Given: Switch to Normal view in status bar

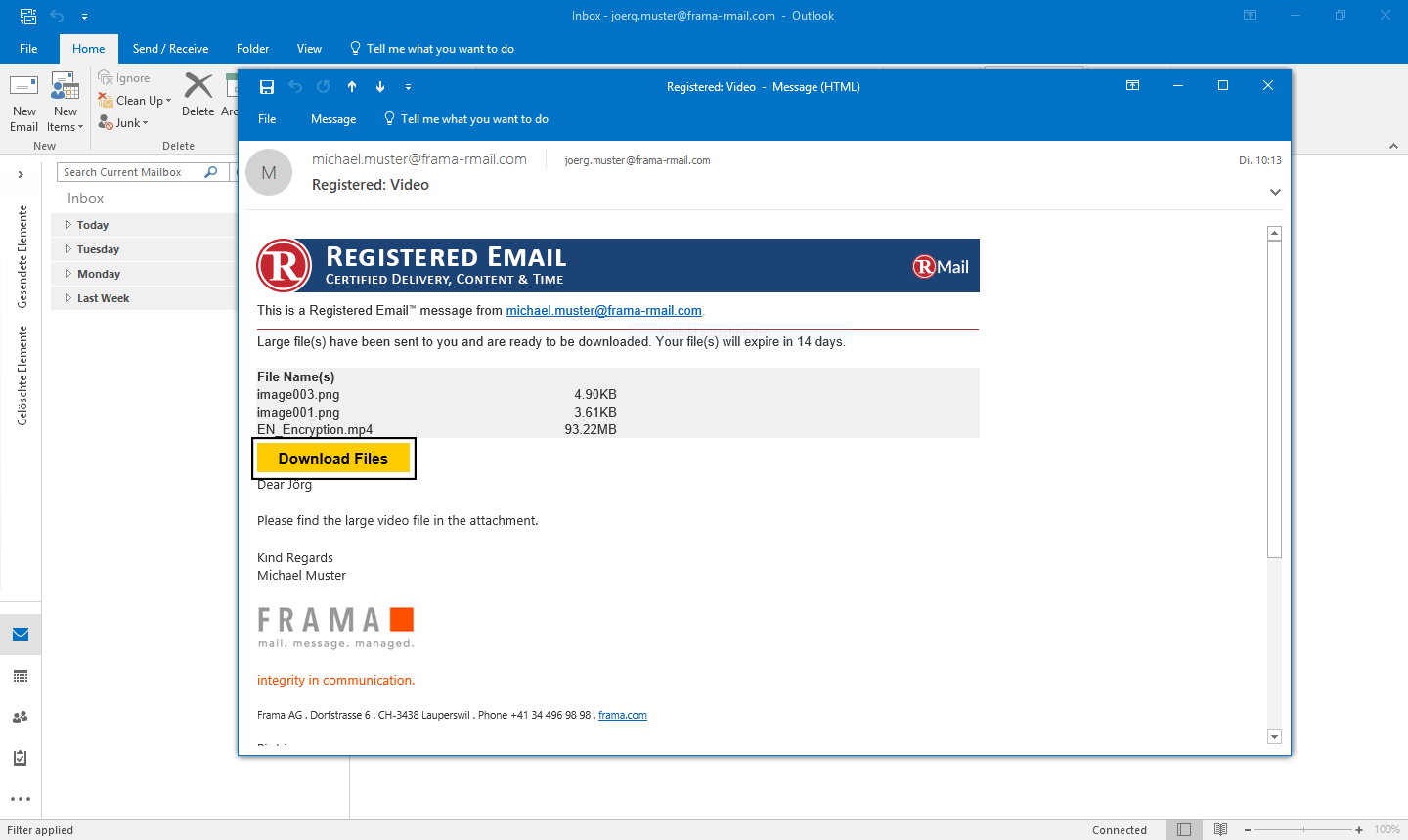Looking at the screenshot, I should tap(1184, 829).
